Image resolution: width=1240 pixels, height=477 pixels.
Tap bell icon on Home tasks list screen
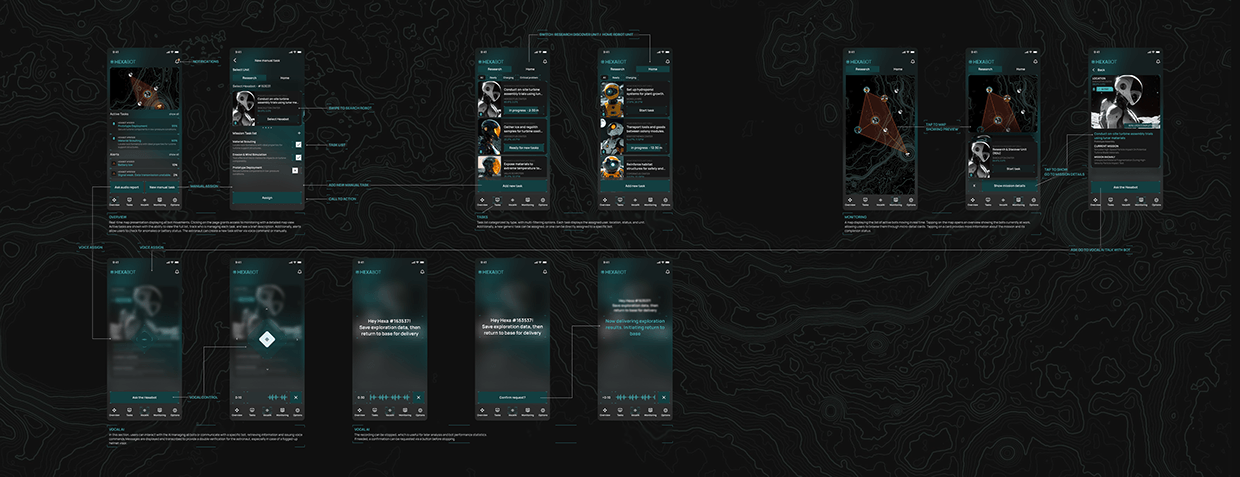point(667,62)
